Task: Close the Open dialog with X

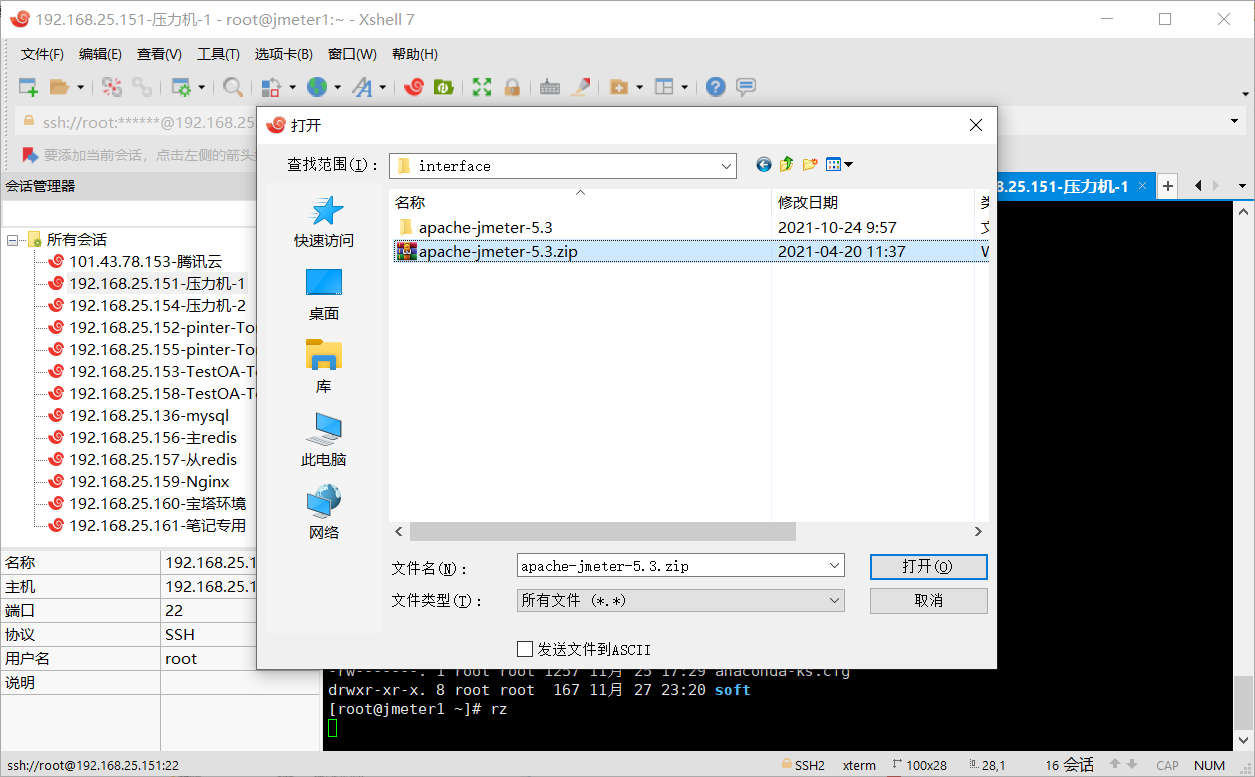Action: point(976,125)
